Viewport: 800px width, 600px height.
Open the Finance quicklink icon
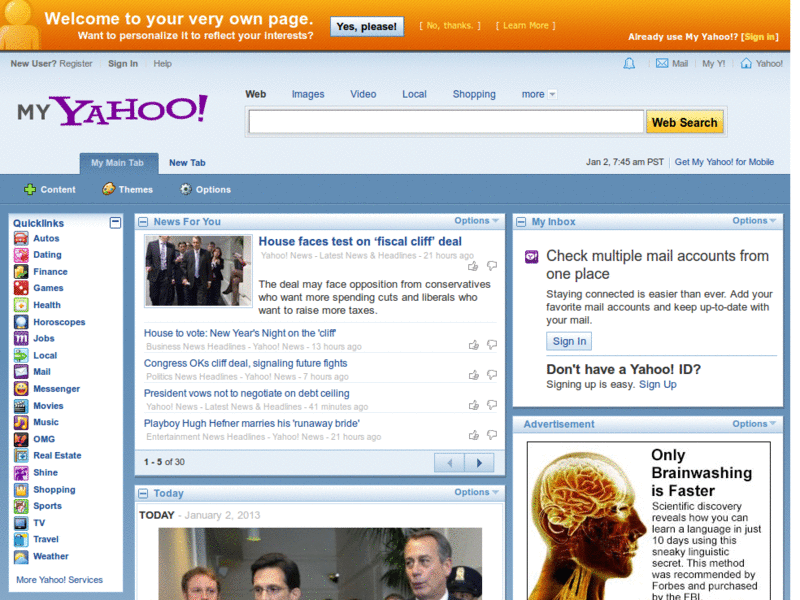(x=21, y=271)
